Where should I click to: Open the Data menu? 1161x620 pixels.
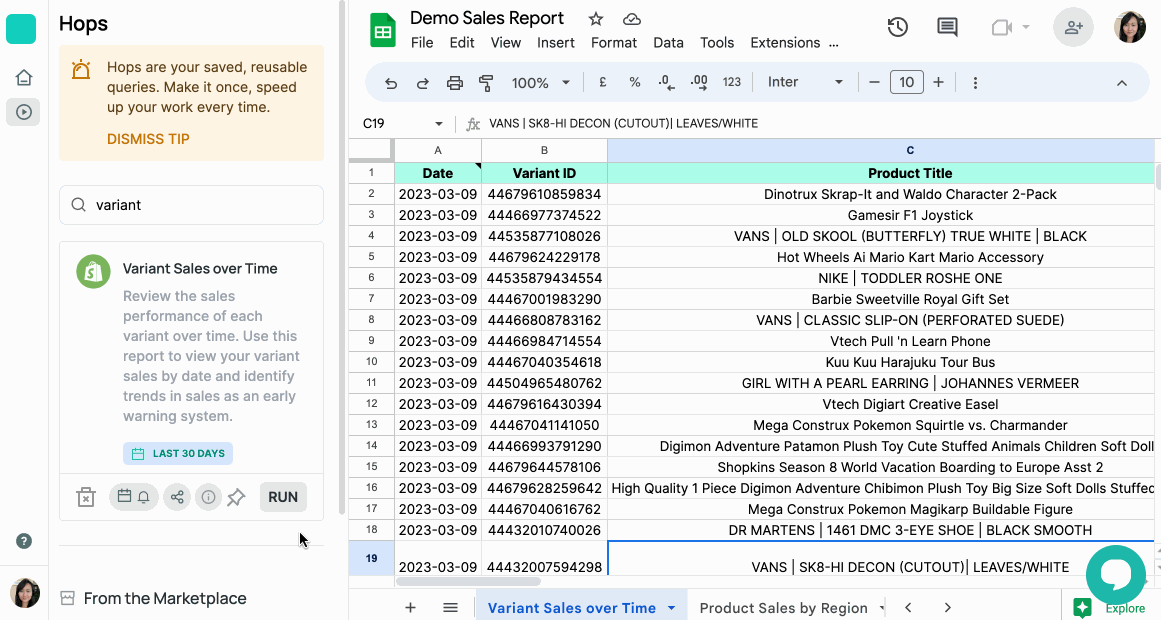pyautogui.click(x=669, y=43)
